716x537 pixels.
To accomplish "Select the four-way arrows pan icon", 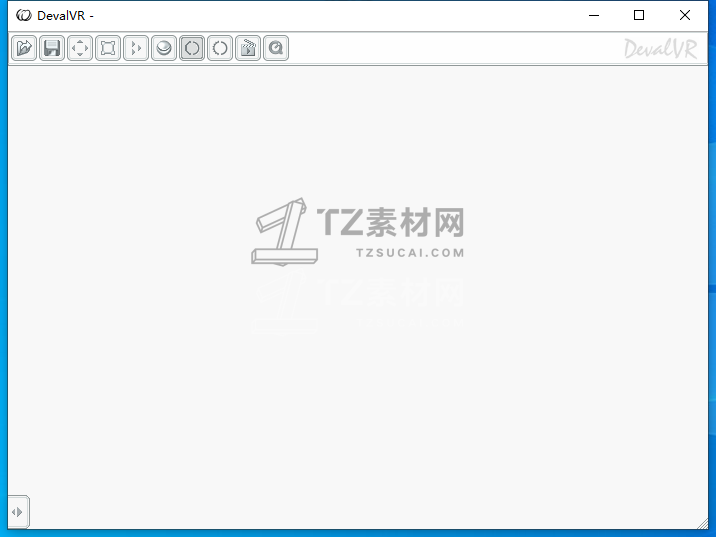I will 80,48.
